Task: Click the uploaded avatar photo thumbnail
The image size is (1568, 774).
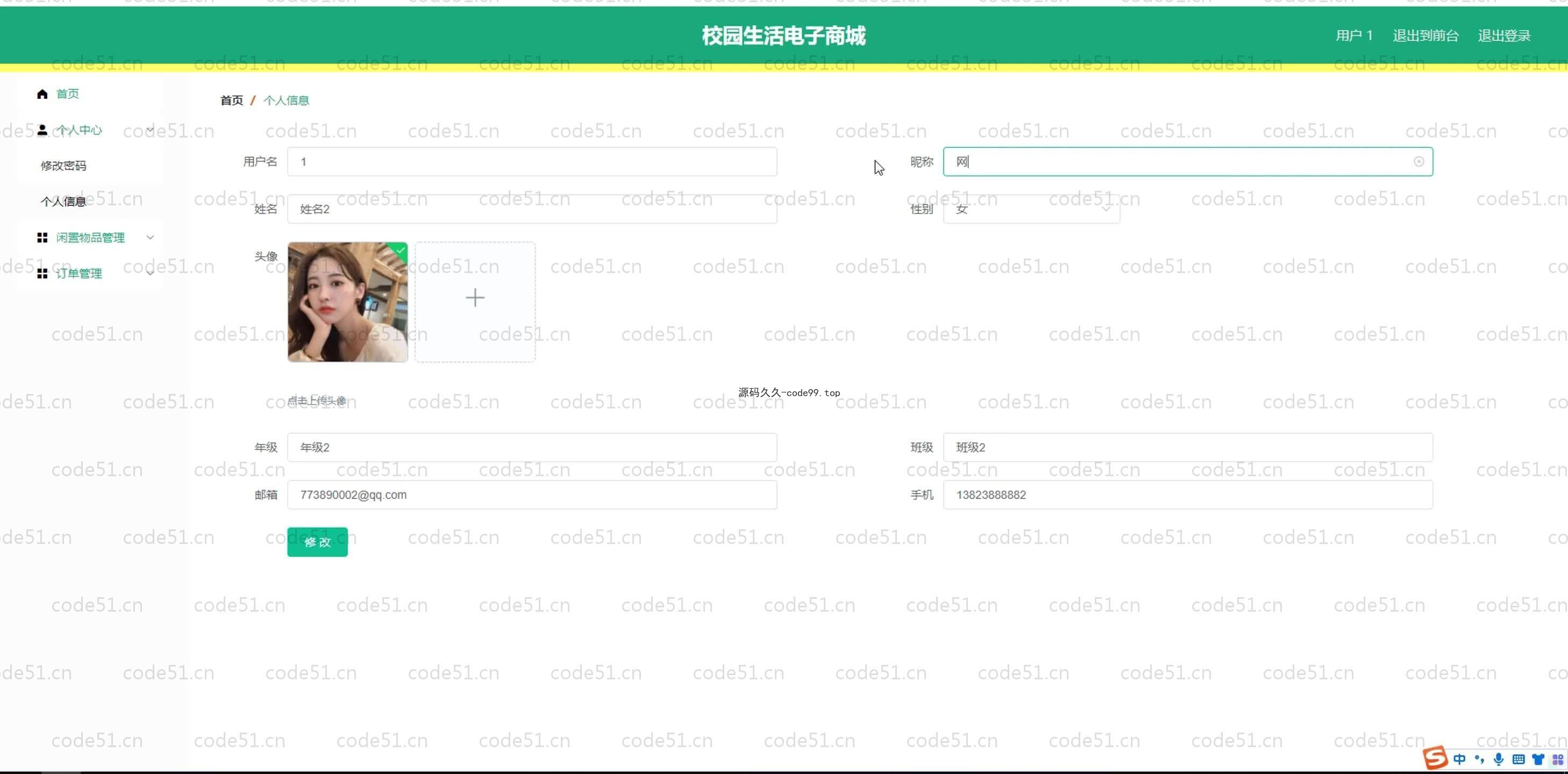Action: [347, 302]
